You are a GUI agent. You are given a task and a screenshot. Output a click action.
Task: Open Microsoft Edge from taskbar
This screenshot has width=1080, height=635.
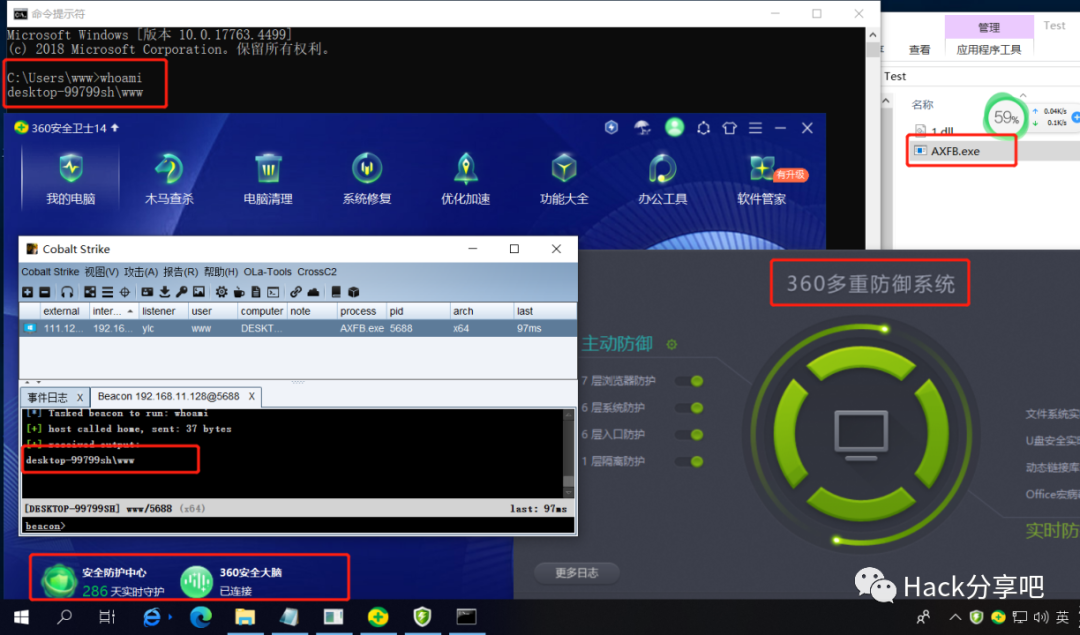tap(200, 617)
